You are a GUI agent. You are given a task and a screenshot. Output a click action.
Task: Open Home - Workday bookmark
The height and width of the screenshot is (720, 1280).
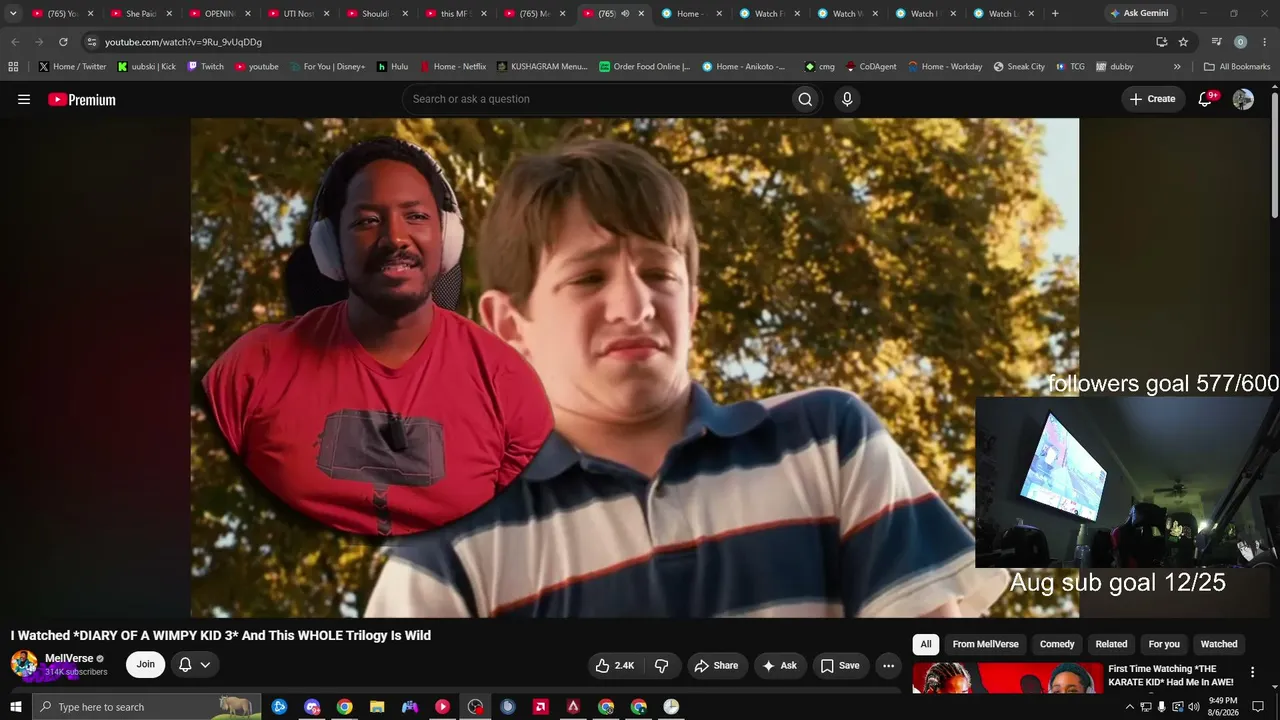[945, 67]
